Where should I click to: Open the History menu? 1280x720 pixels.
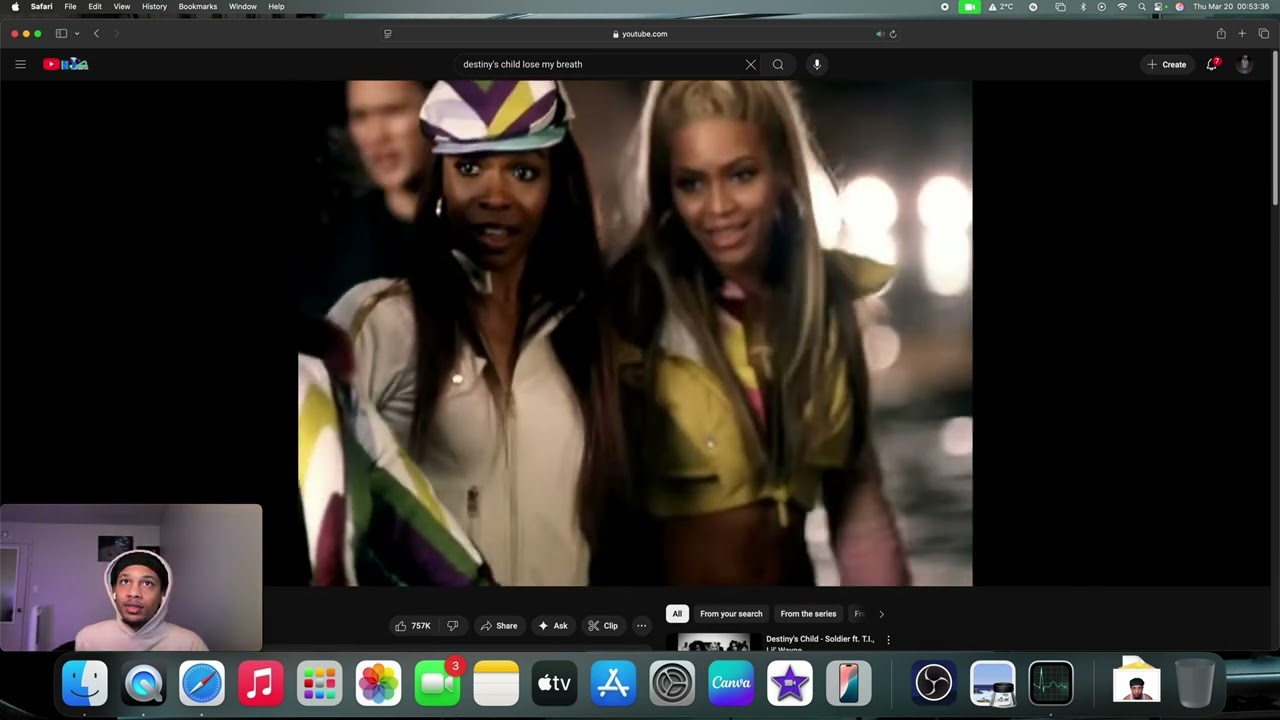pyautogui.click(x=154, y=7)
